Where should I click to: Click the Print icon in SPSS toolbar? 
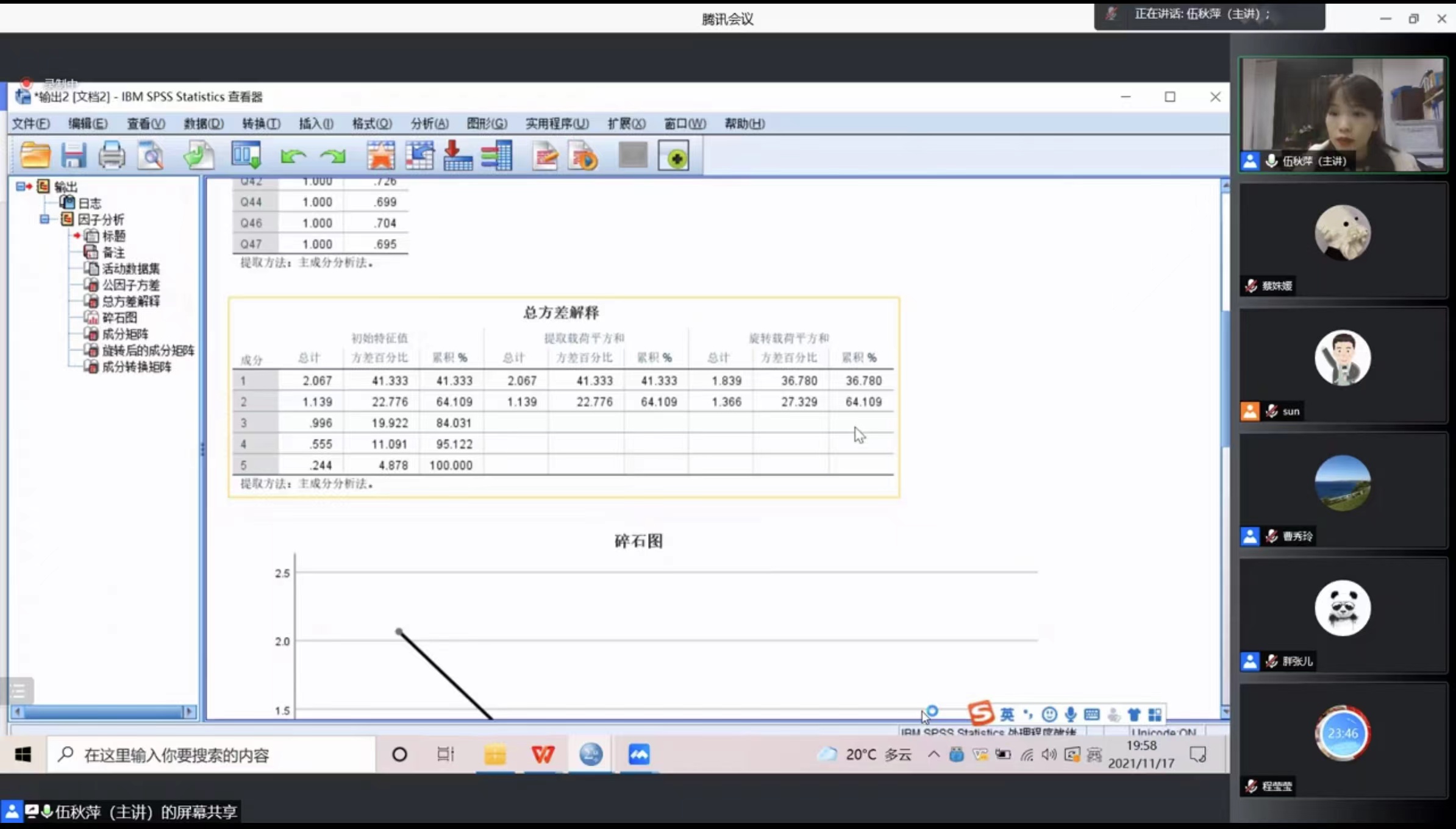pos(112,155)
